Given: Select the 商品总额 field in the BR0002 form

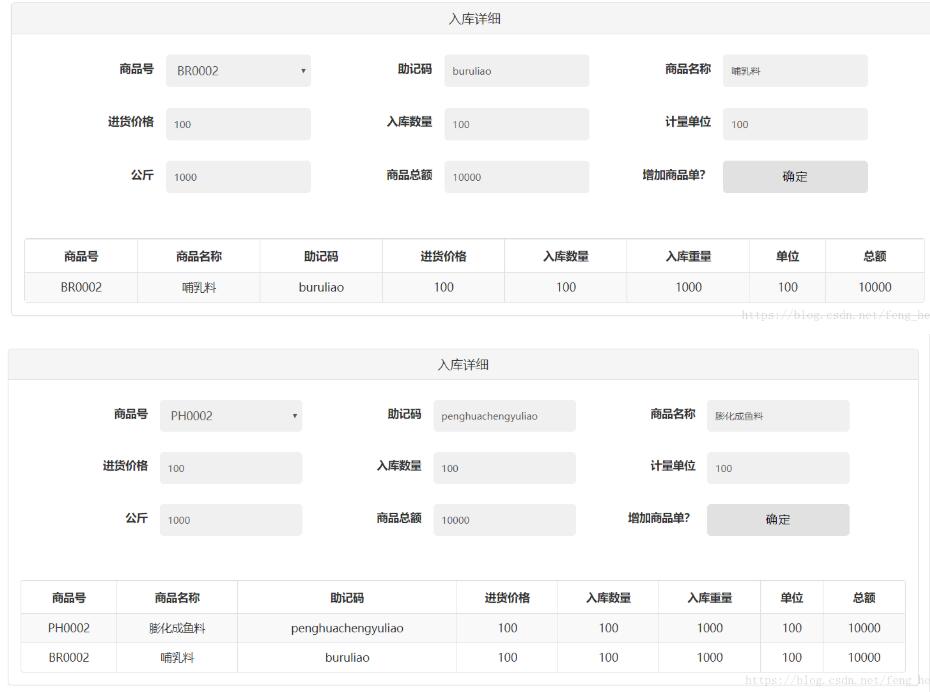Looking at the screenshot, I should 516,177.
